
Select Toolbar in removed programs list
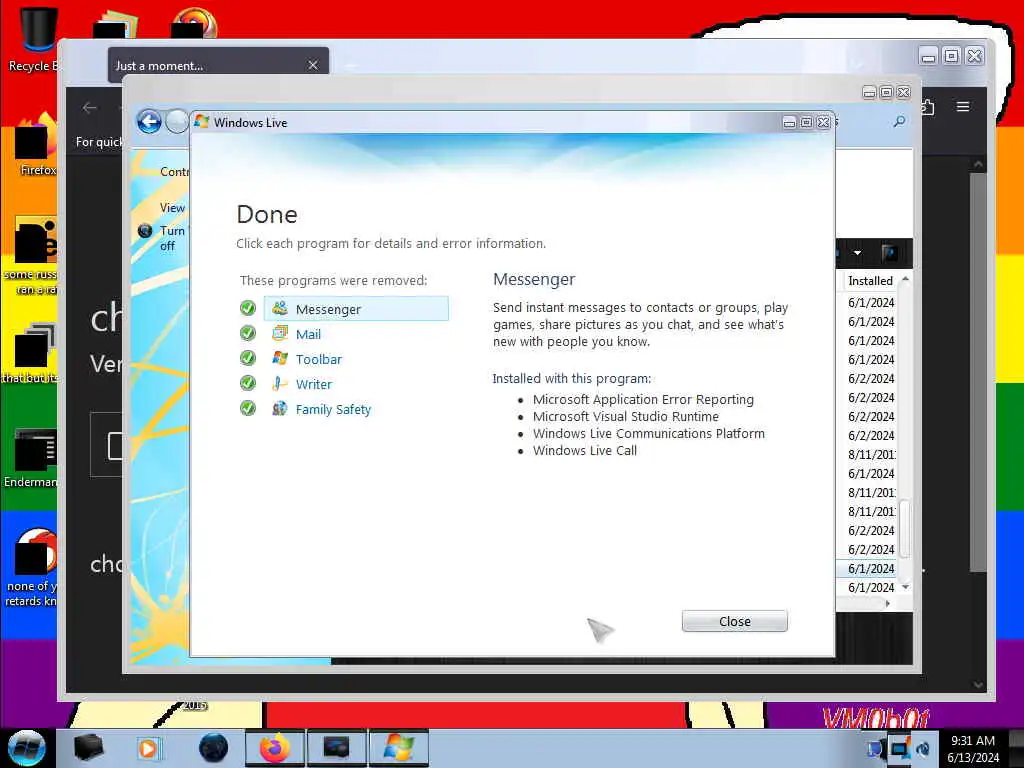pos(318,359)
